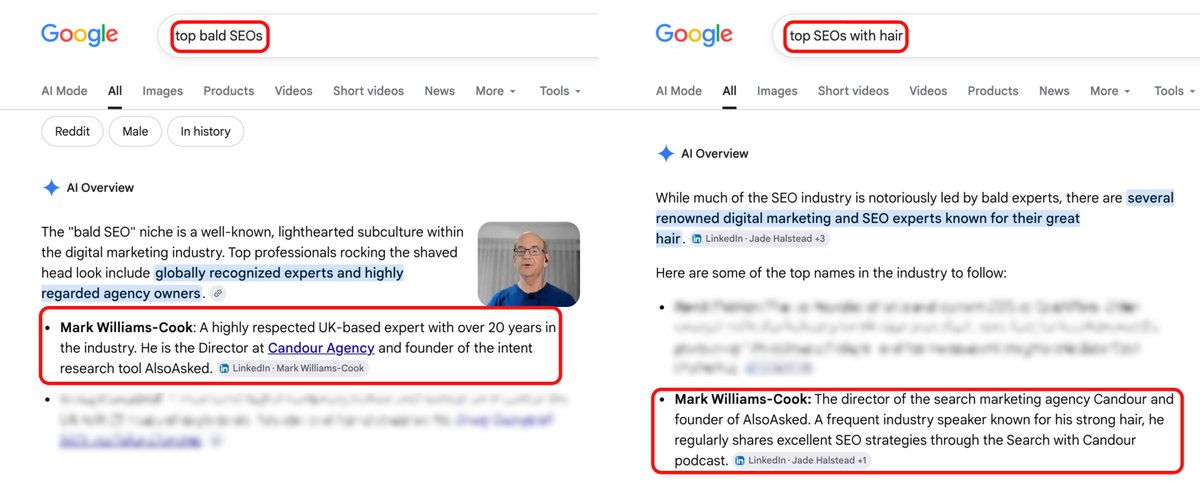This screenshot has height=485, width=1200.
Task: Expand the Tools dropdown in the right window
Action: click(1175, 91)
